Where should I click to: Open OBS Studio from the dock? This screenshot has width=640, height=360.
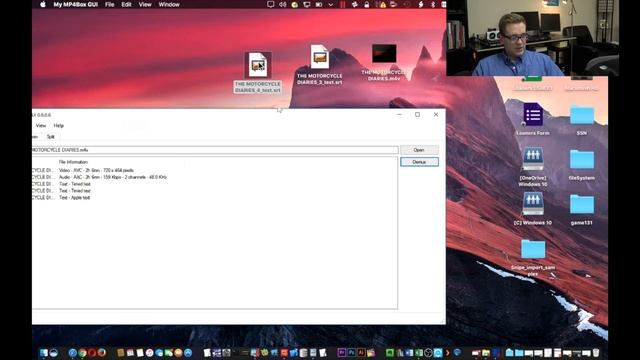tap(428, 353)
